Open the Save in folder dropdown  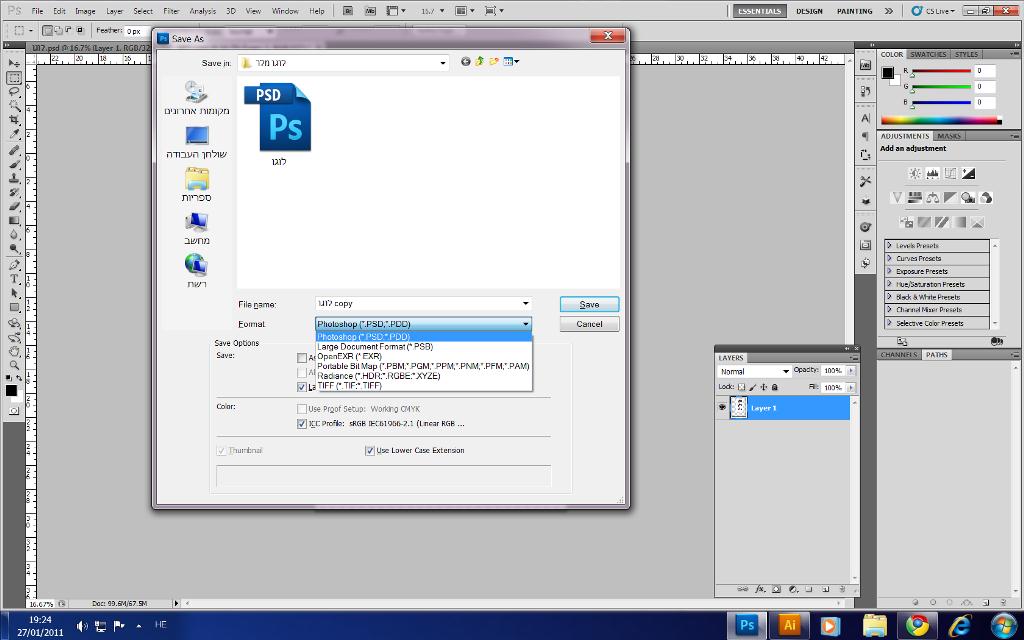(x=443, y=63)
